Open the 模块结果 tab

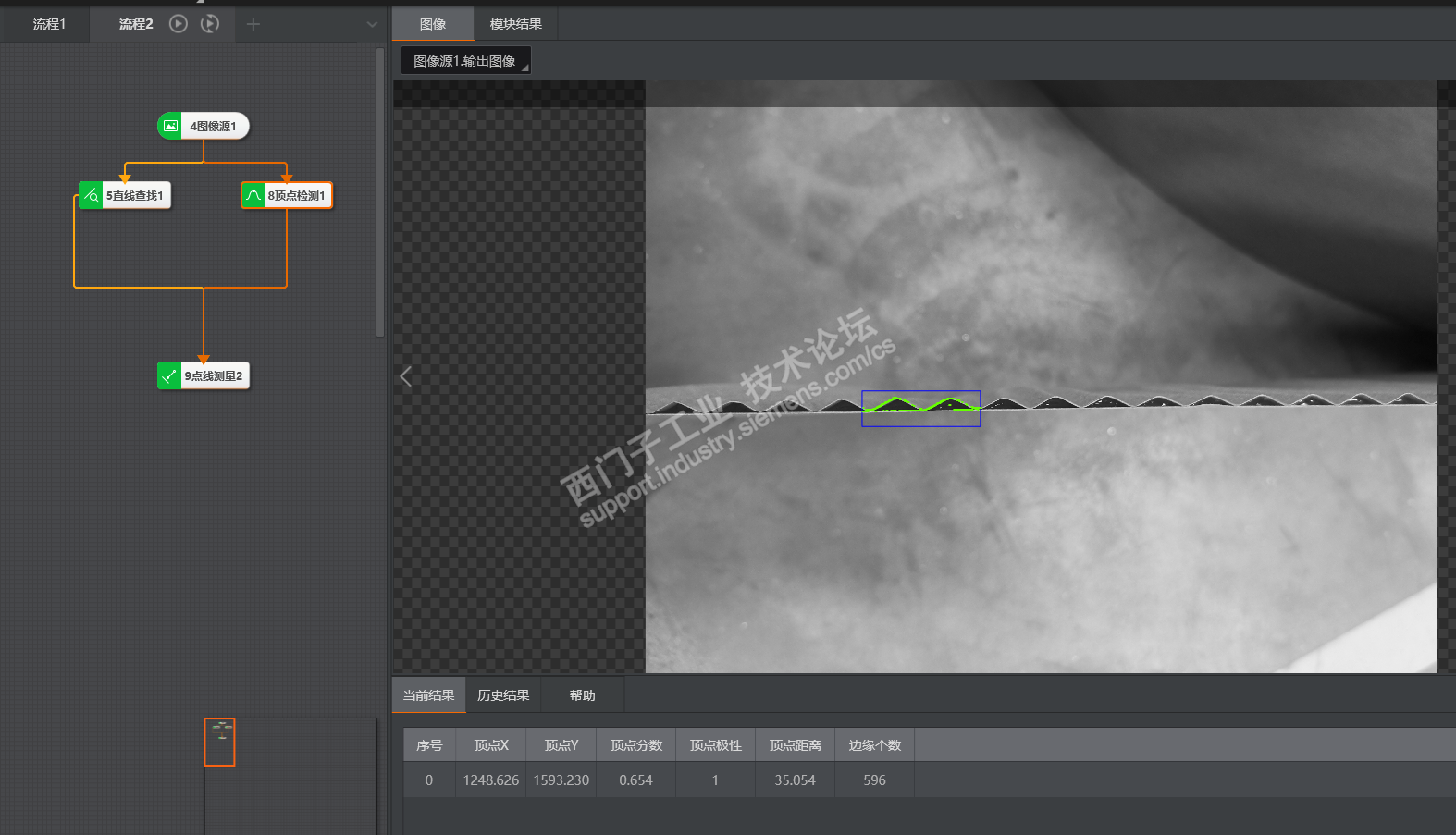tap(515, 24)
